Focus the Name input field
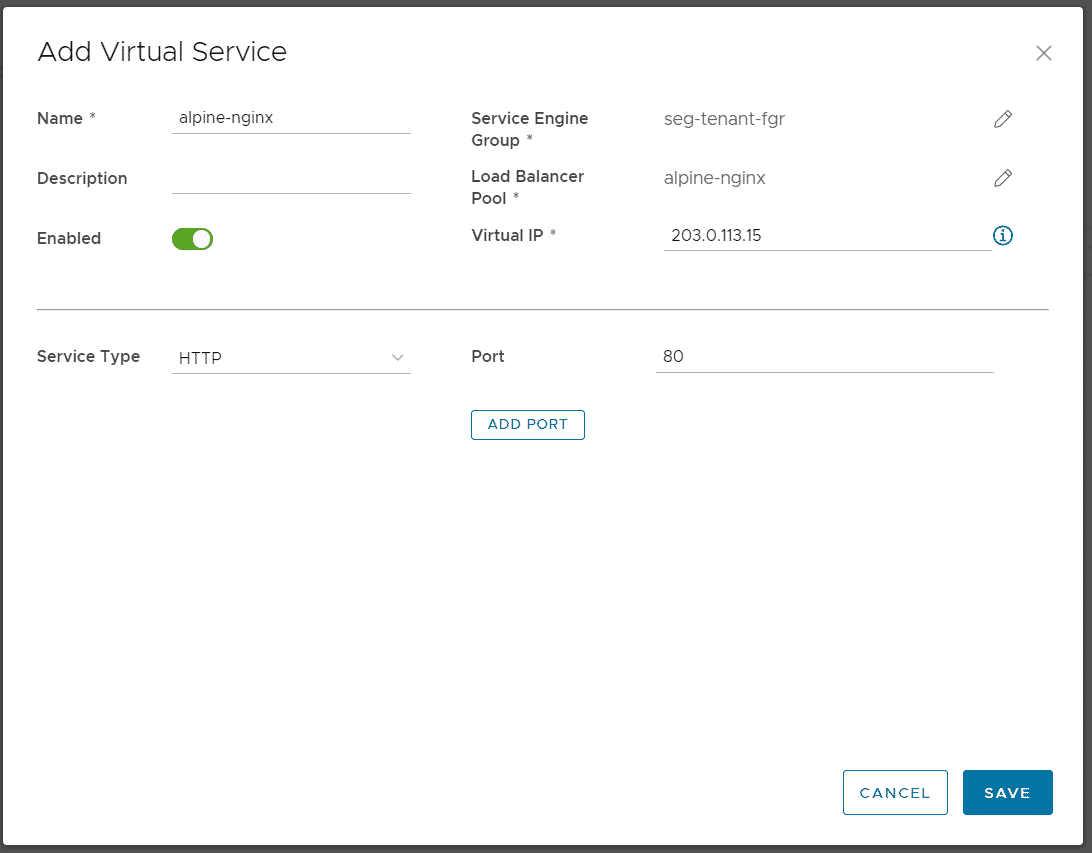The image size is (1092, 853). 291,118
